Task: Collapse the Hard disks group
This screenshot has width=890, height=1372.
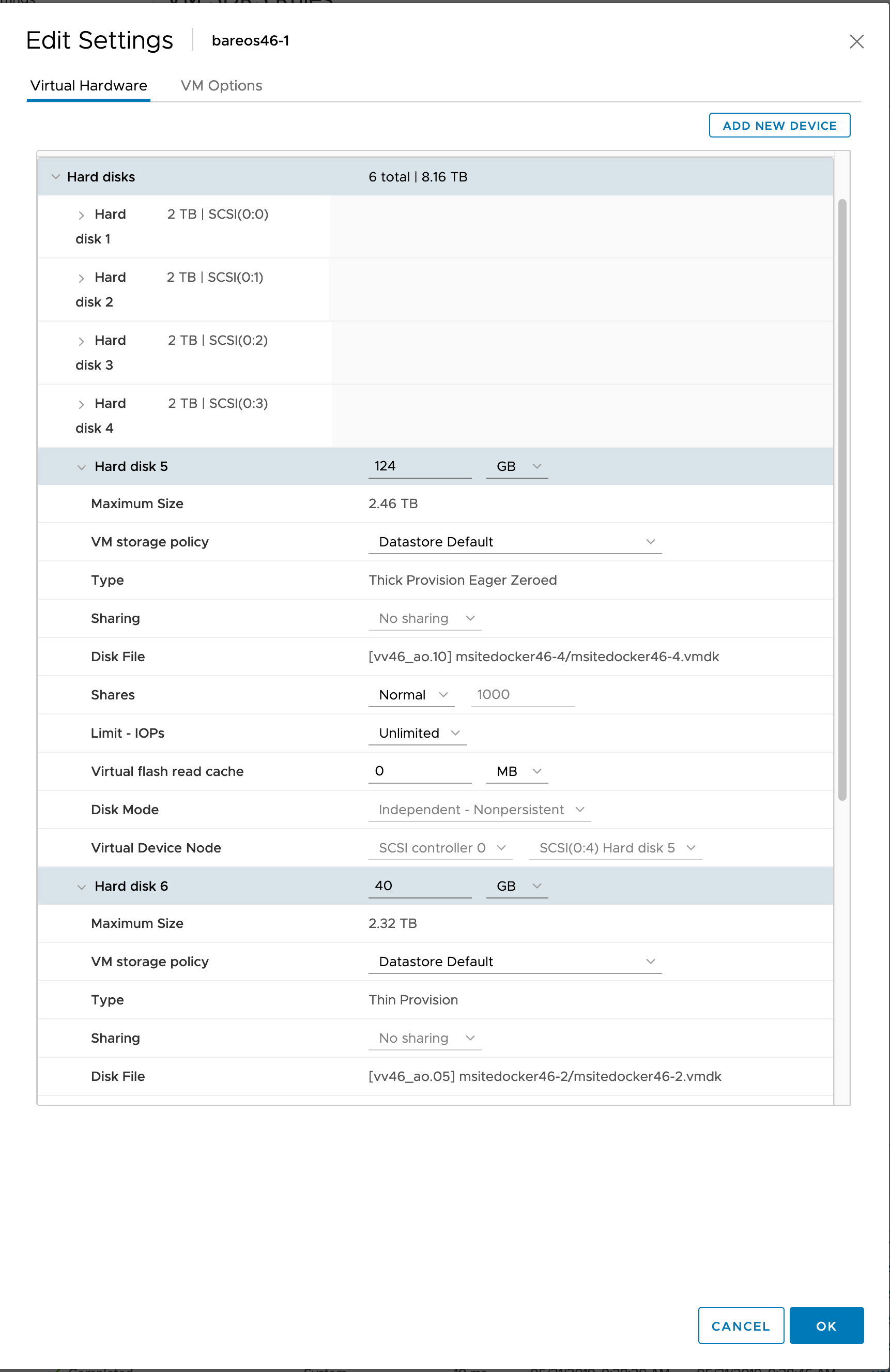Action: pyautogui.click(x=56, y=177)
